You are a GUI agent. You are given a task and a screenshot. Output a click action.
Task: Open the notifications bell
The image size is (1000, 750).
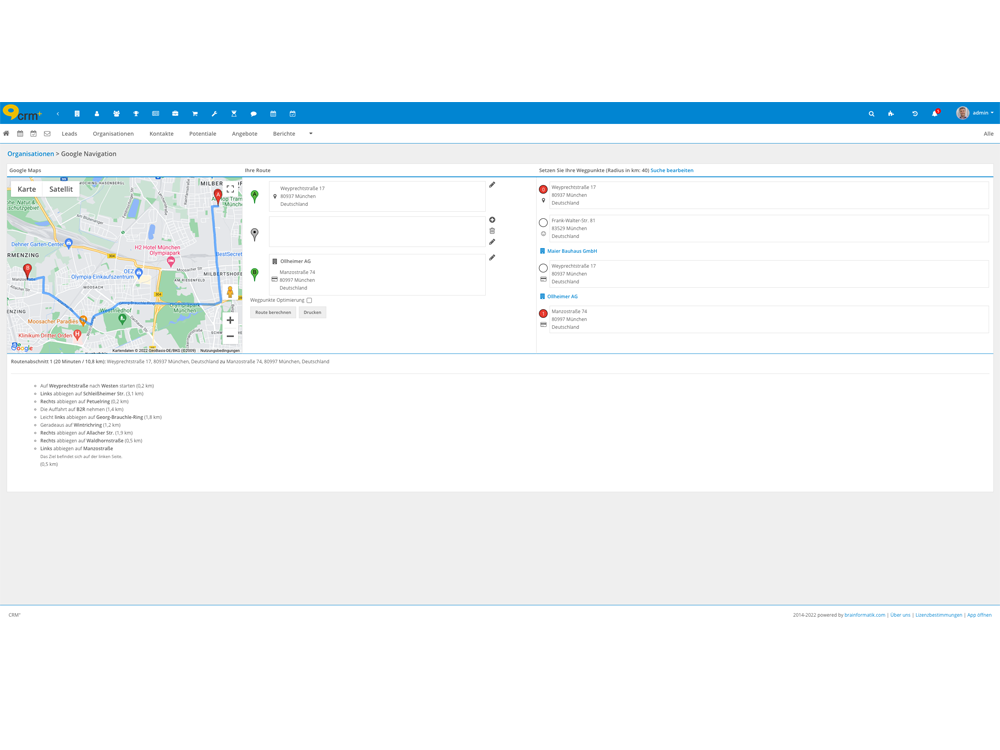(935, 114)
